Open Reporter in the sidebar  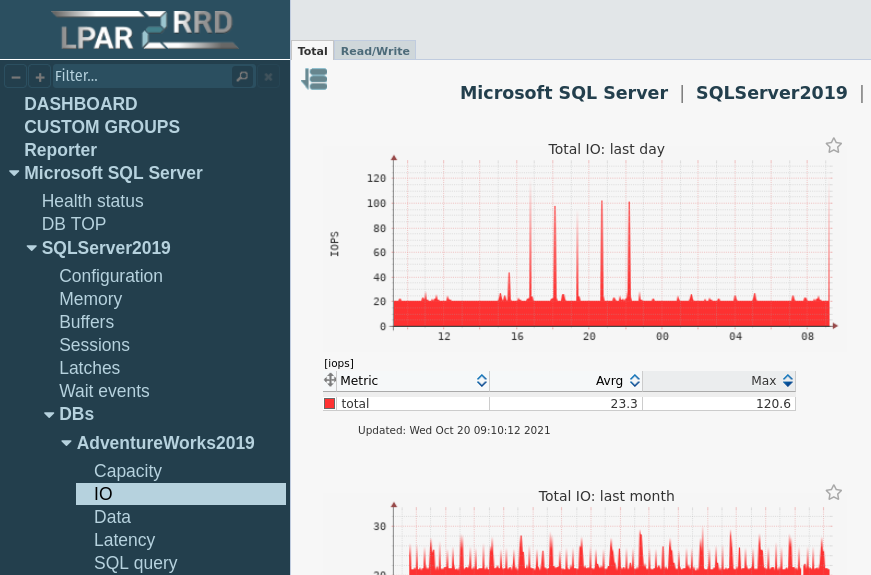61,150
